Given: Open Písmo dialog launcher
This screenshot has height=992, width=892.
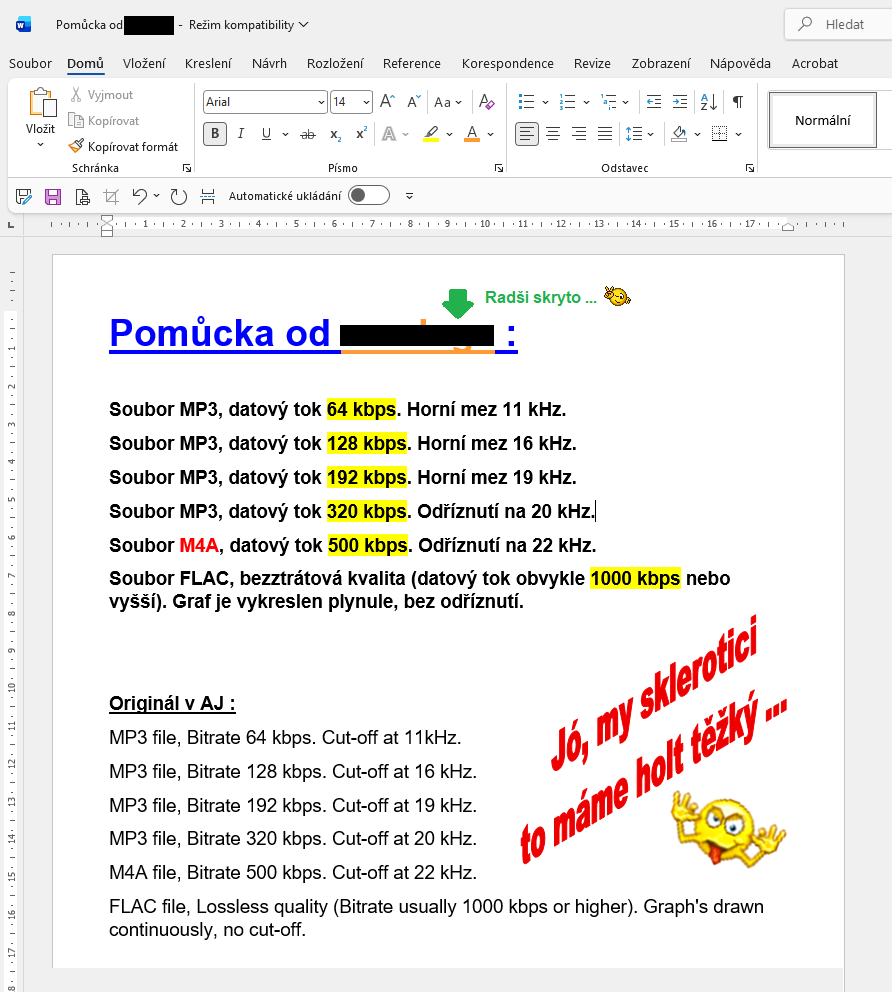Looking at the screenshot, I should (499, 168).
